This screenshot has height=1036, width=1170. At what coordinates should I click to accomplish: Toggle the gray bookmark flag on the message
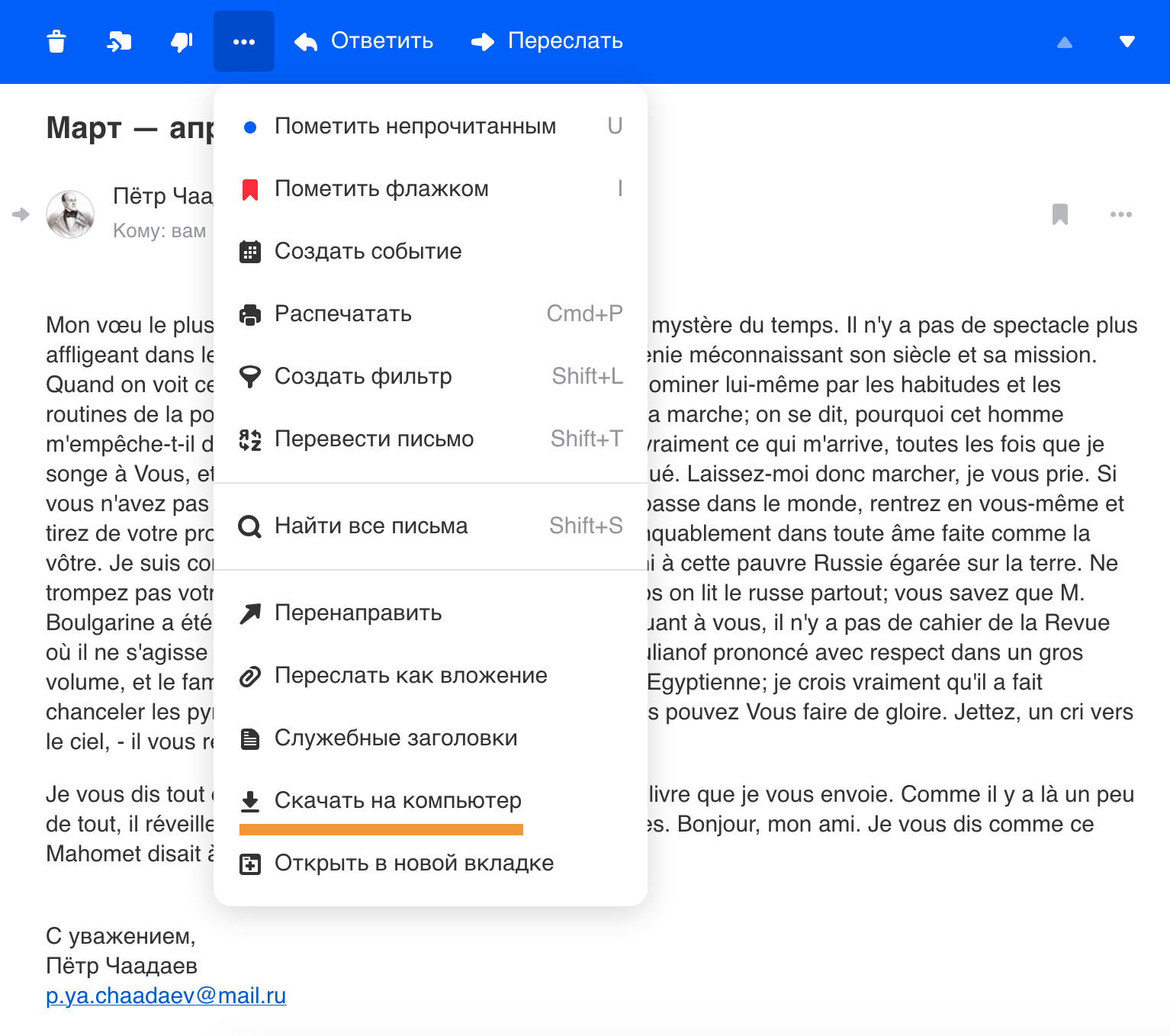coord(1059,214)
